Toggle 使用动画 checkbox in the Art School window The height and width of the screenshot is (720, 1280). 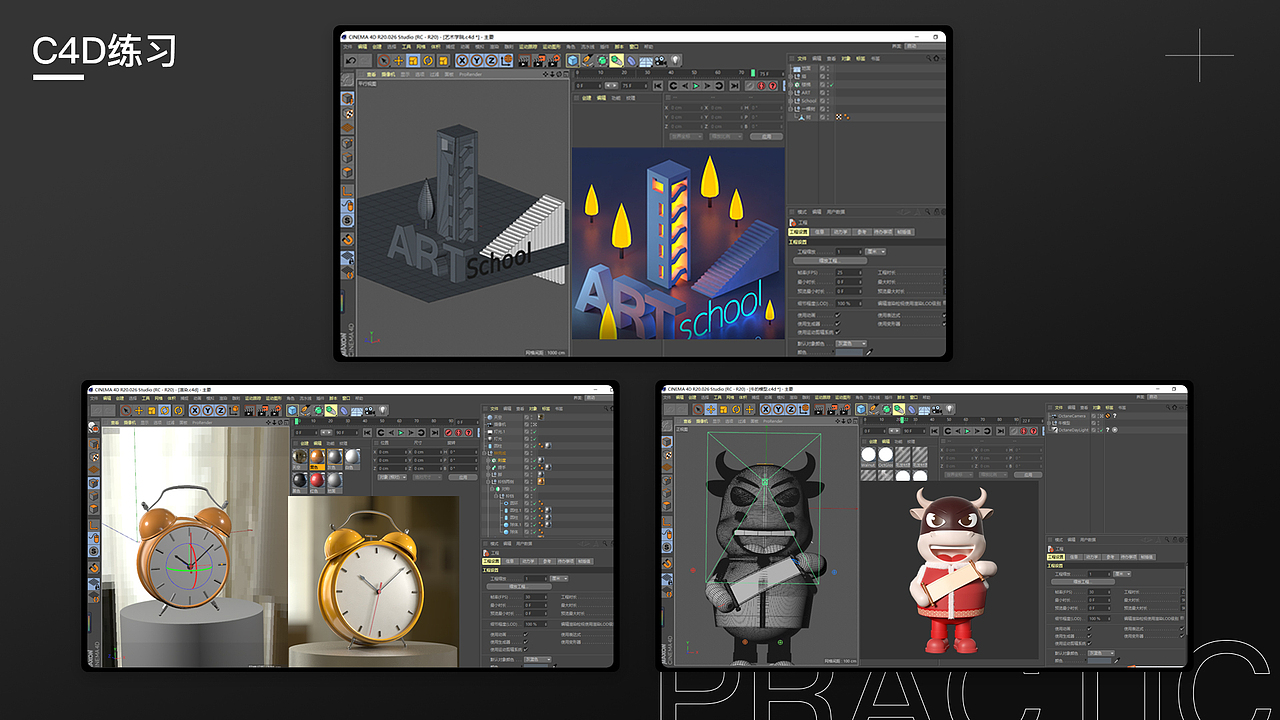838,315
